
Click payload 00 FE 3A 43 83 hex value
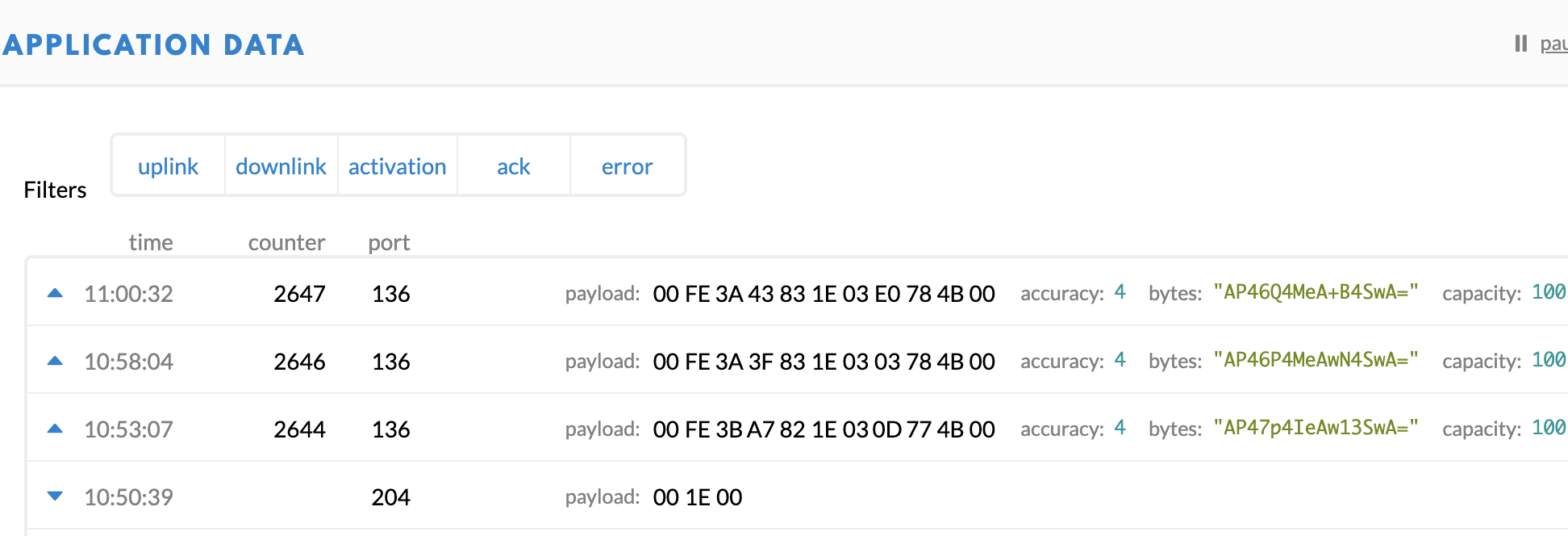tap(824, 294)
